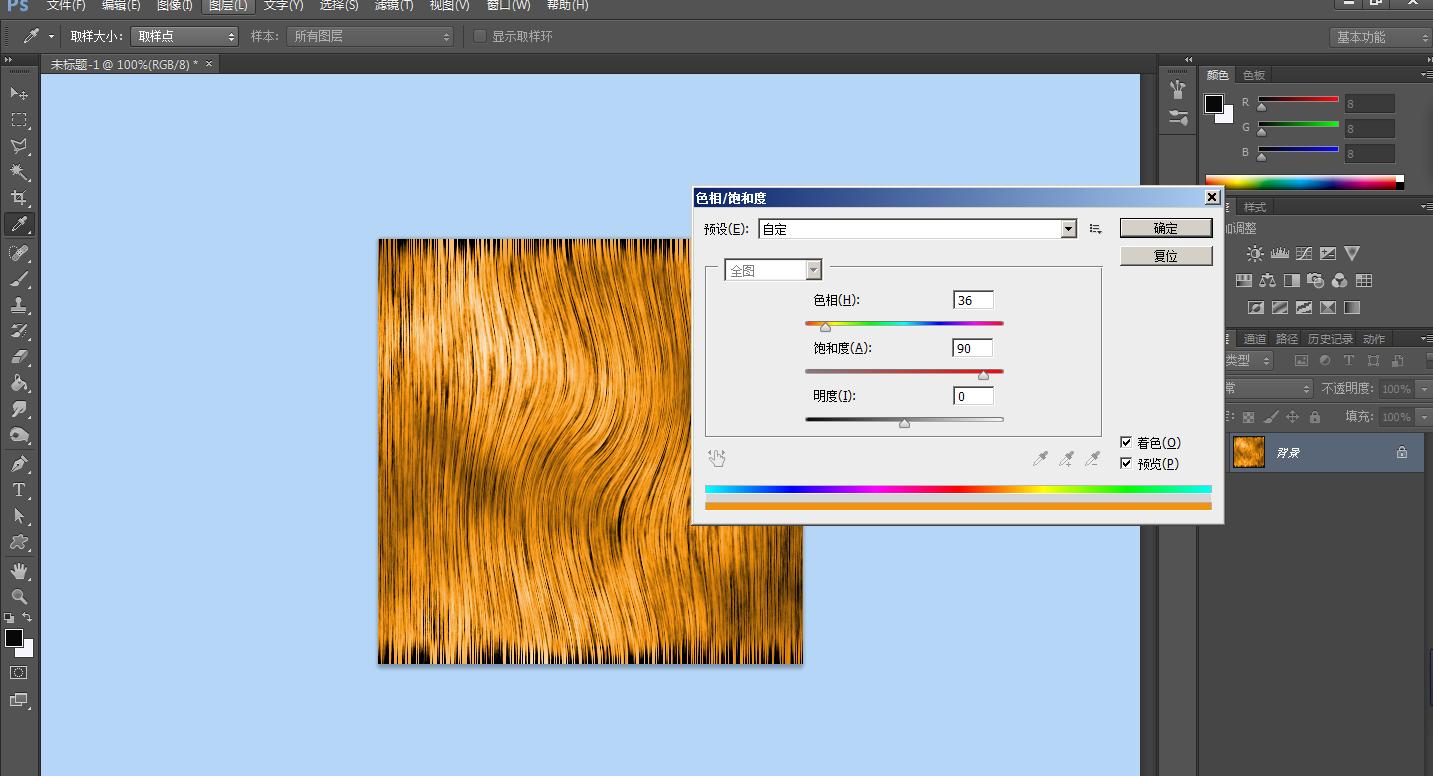Click the 确定 button
Image resolution: width=1433 pixels, height=776 pixels.
(x=1165, y=228)
